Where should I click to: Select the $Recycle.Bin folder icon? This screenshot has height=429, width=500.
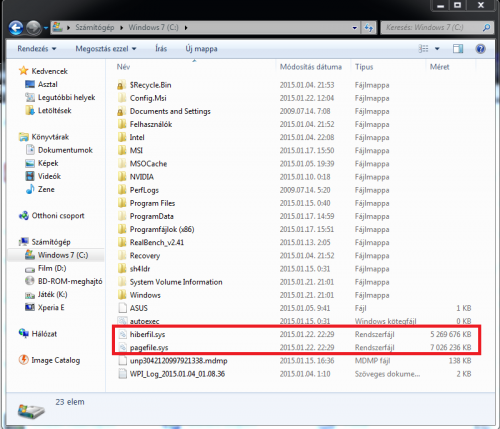tap(122, 85)
